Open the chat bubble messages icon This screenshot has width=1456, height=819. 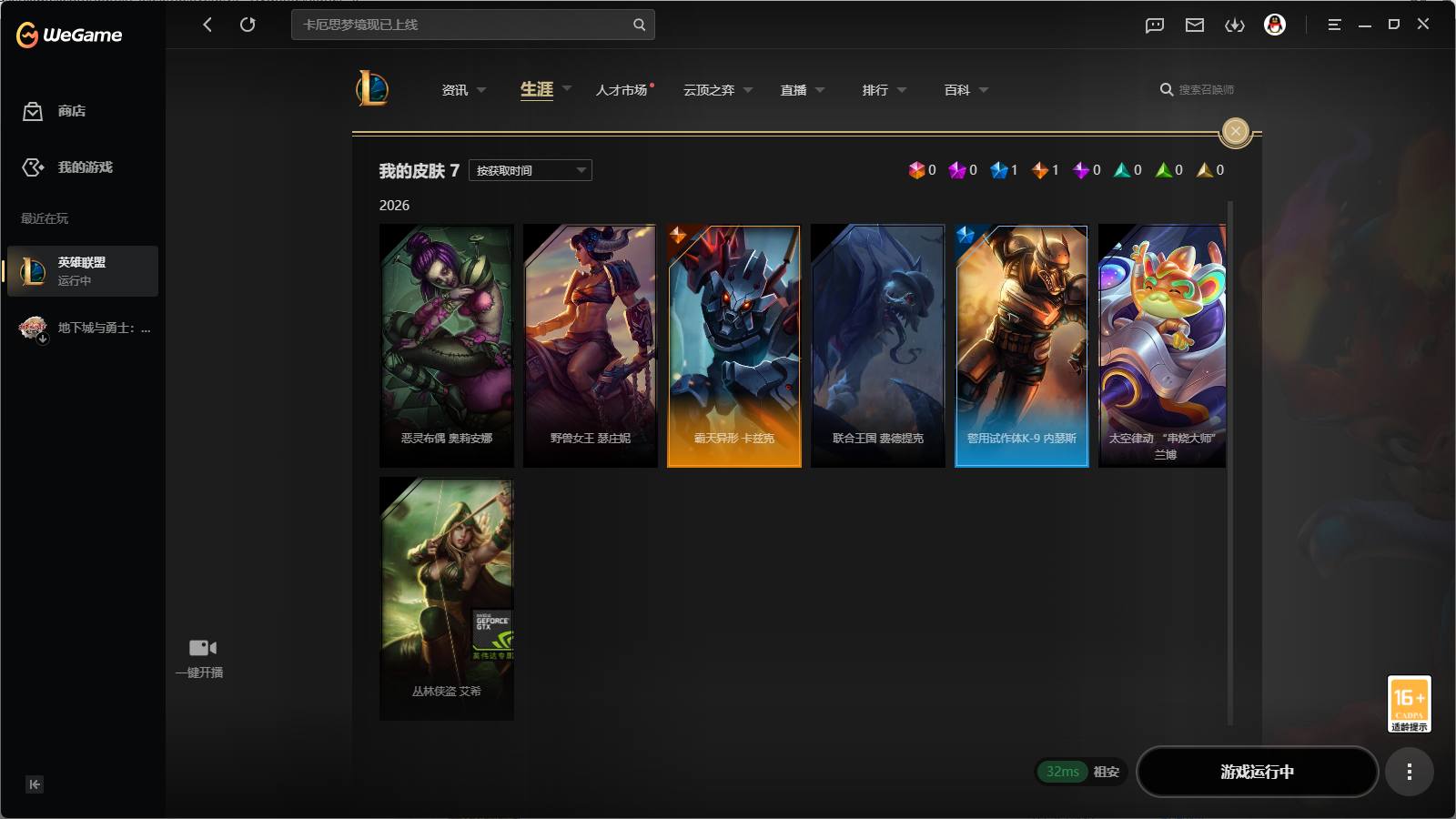(1155, 25)
